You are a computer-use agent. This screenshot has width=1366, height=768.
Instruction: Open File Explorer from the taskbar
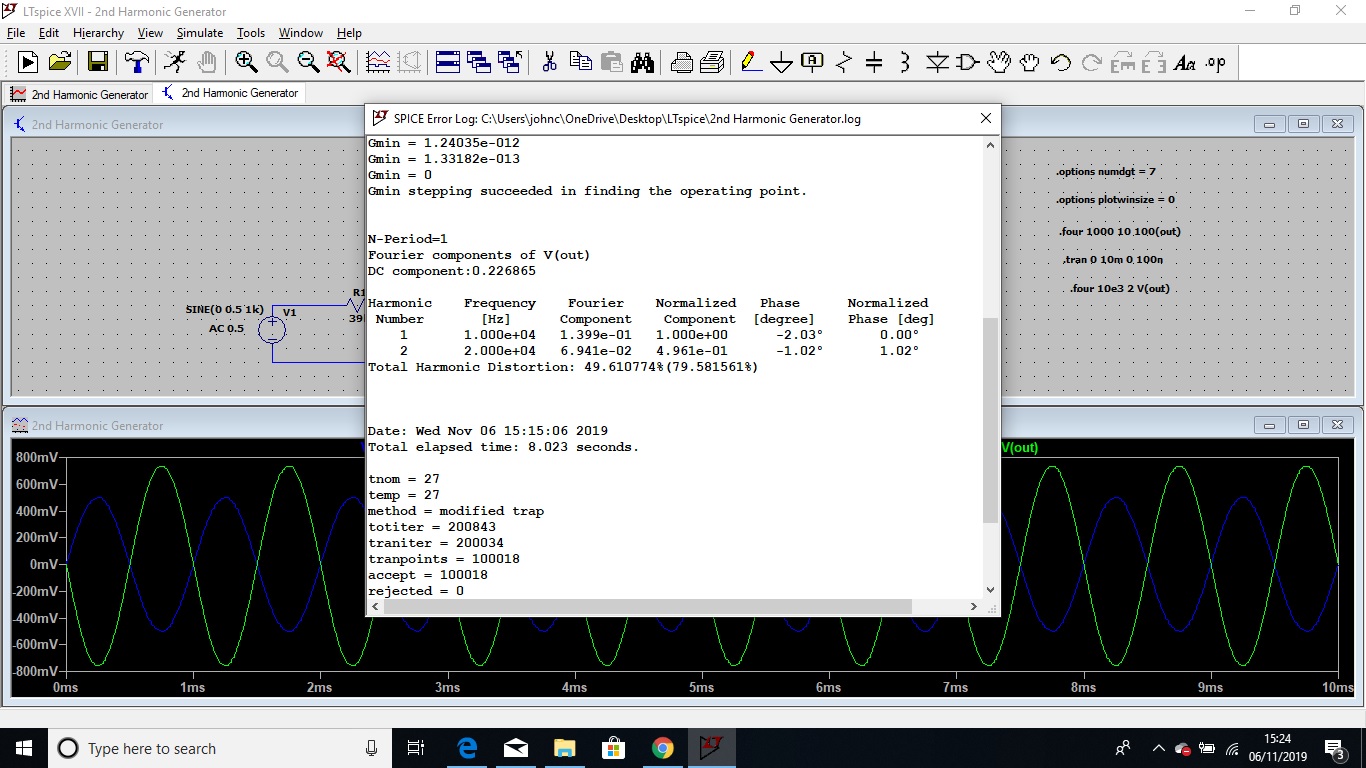(x=564, y=748)
